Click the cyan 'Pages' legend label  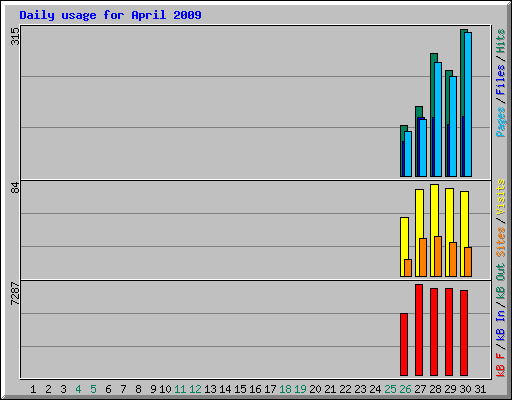[x=501, y=122]
